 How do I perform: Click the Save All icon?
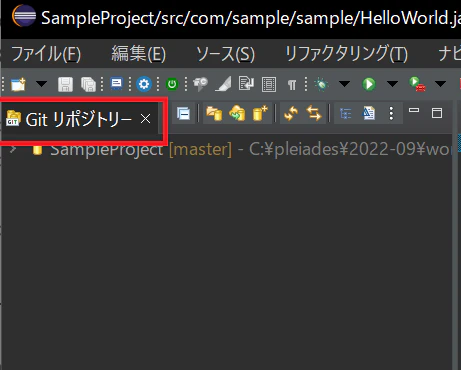(x=88, y=84)
